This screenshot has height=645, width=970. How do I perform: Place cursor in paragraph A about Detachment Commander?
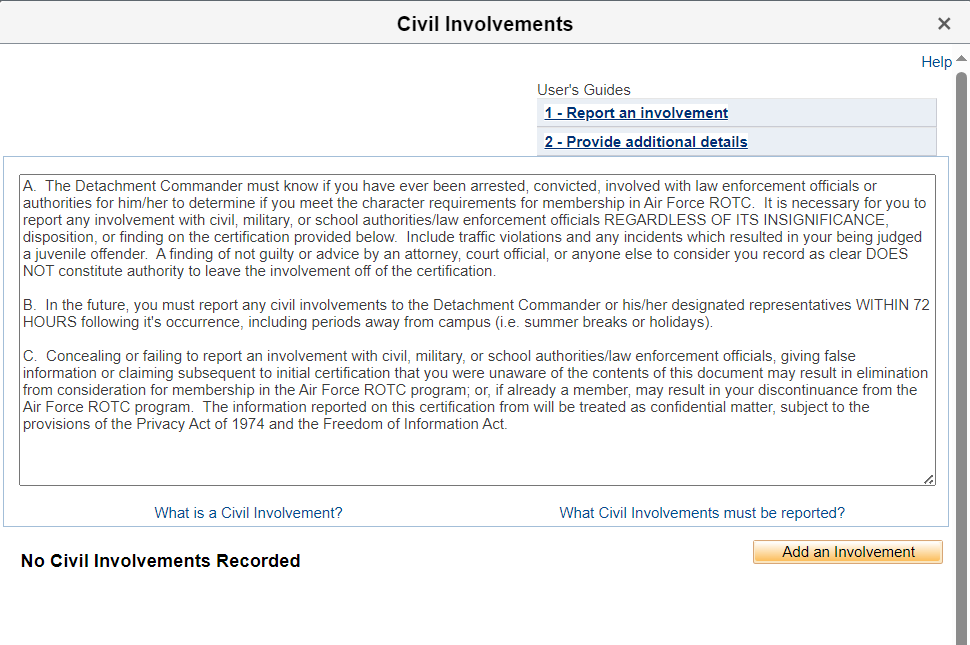(x=400, y=237)
